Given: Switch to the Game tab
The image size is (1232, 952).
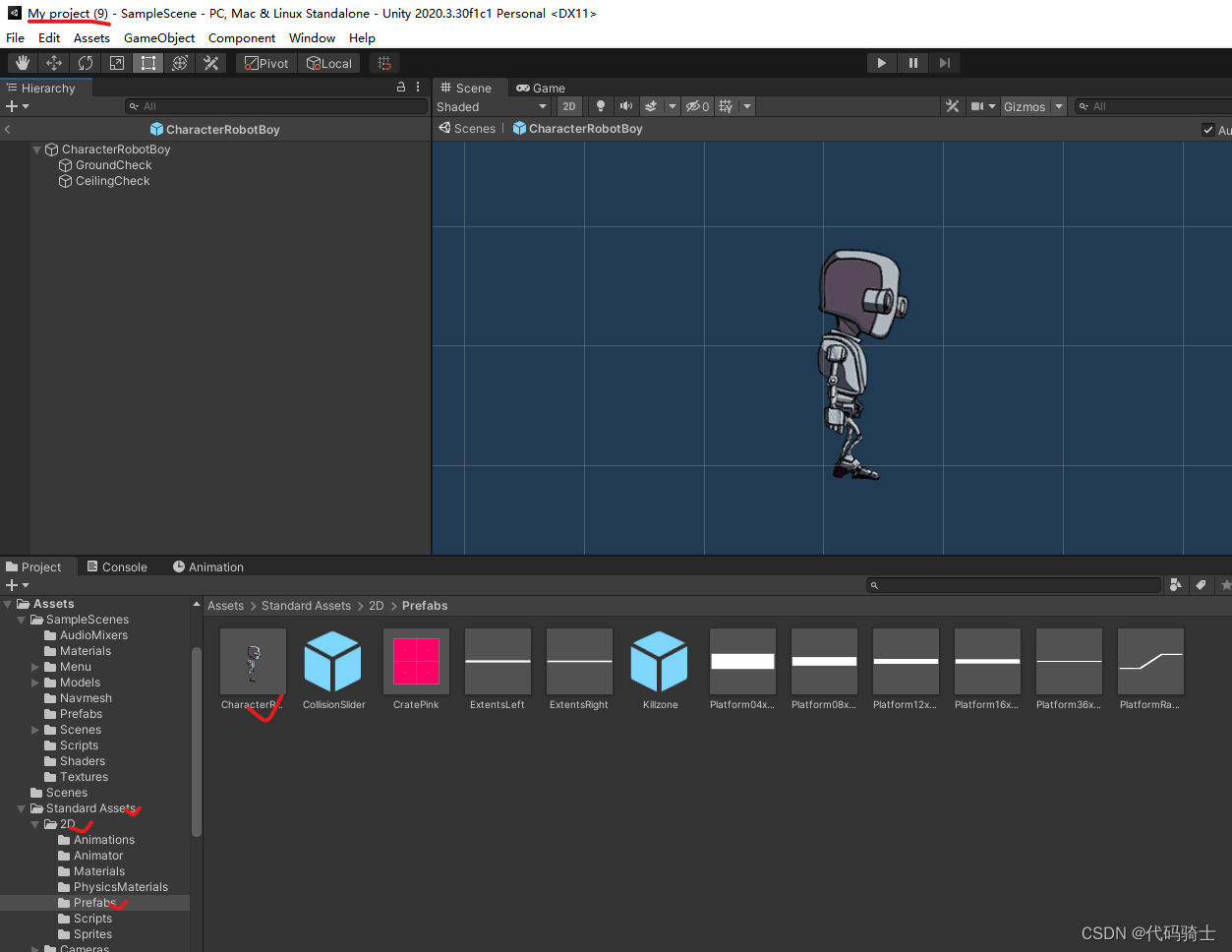Looking at the screenshot, I should point(541,88).
